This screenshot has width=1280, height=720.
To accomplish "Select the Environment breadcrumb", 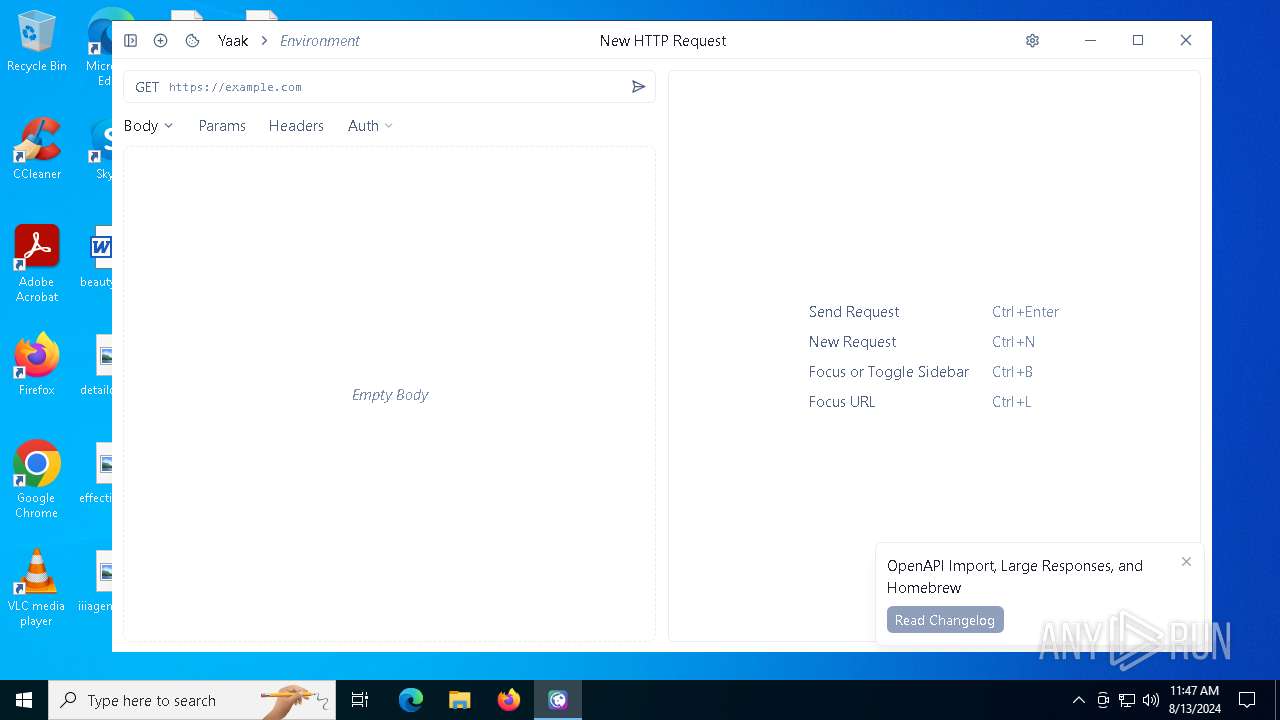I will point(320,41).
